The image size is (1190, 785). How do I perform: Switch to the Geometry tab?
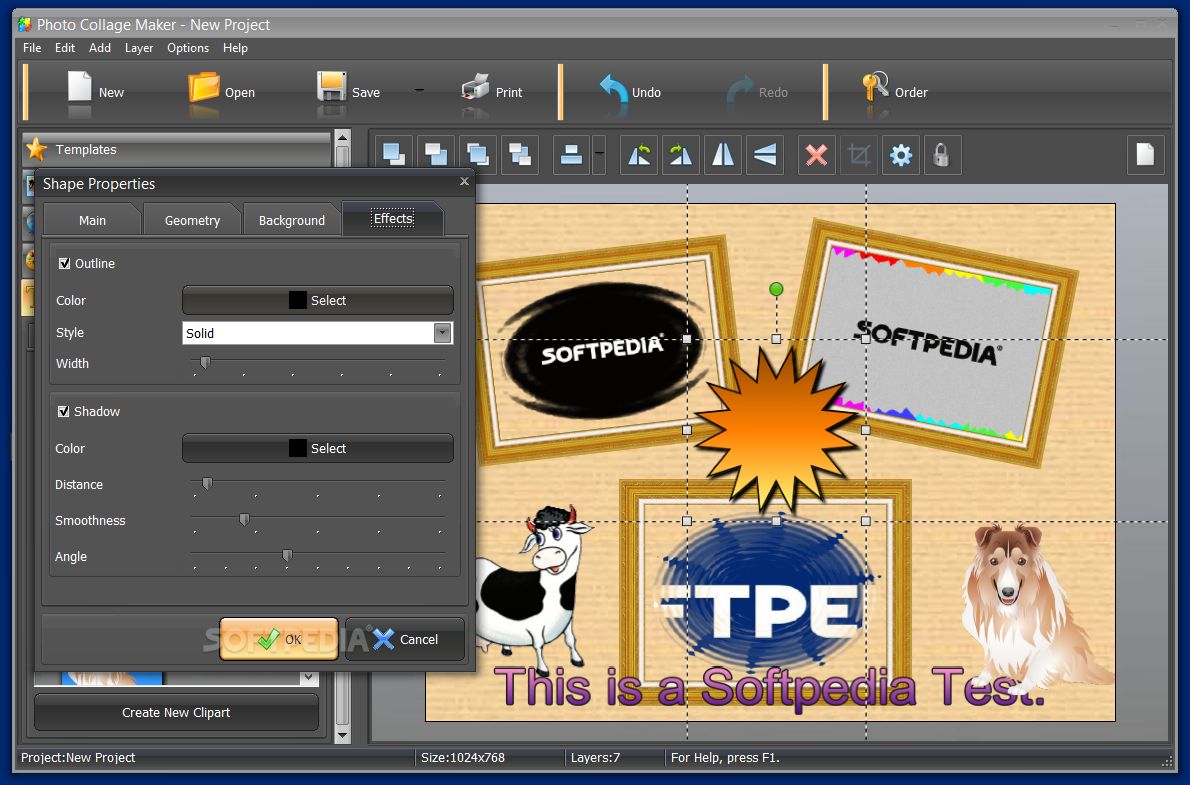(192, 220)
